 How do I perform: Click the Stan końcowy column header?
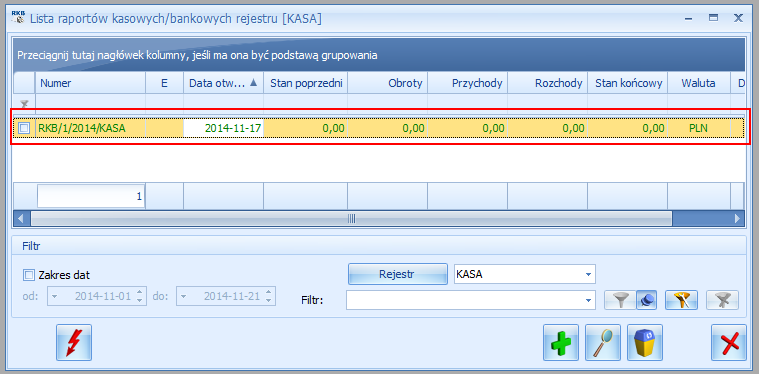(x=628, y=83)
